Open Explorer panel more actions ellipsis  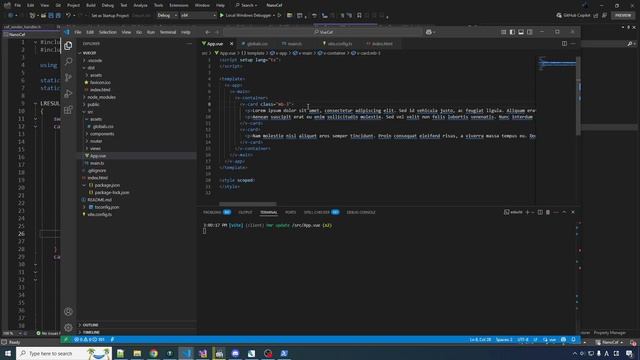click(189, 43)
